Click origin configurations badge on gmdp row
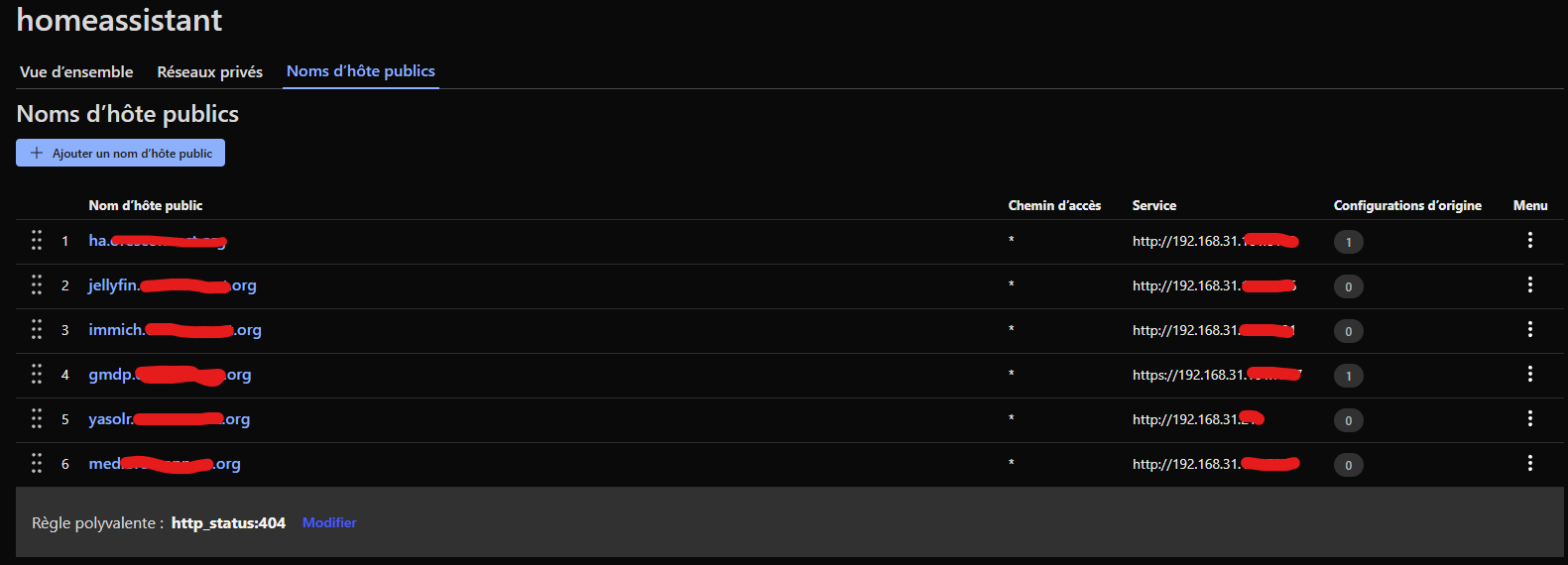Image resolution: width=1568 pixels, height=565 pixels. tap(1348, 376)
